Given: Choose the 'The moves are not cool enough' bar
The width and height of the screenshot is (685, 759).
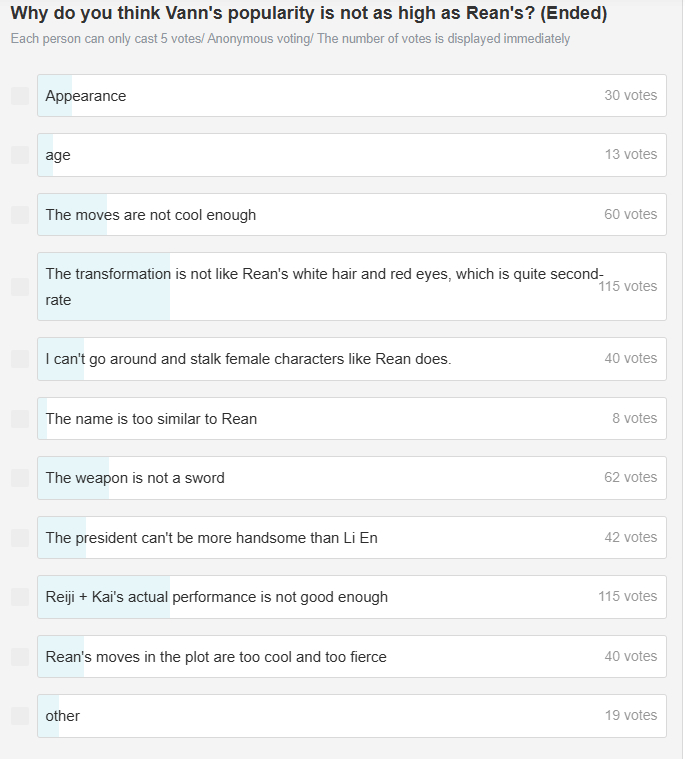Looking at the screenshot, I should pyautogui.click(x=351, y=215).
